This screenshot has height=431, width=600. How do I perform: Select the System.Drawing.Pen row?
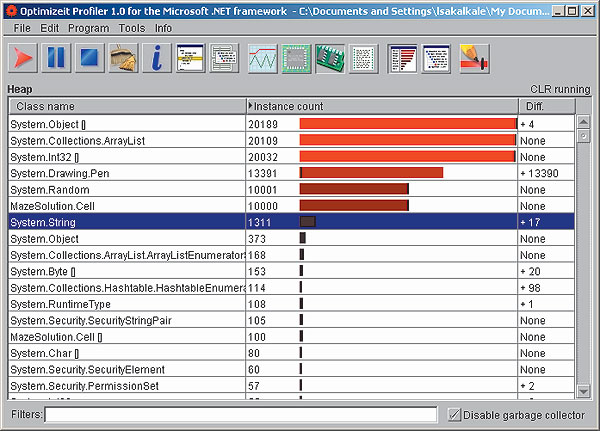[x=291, y=173]
